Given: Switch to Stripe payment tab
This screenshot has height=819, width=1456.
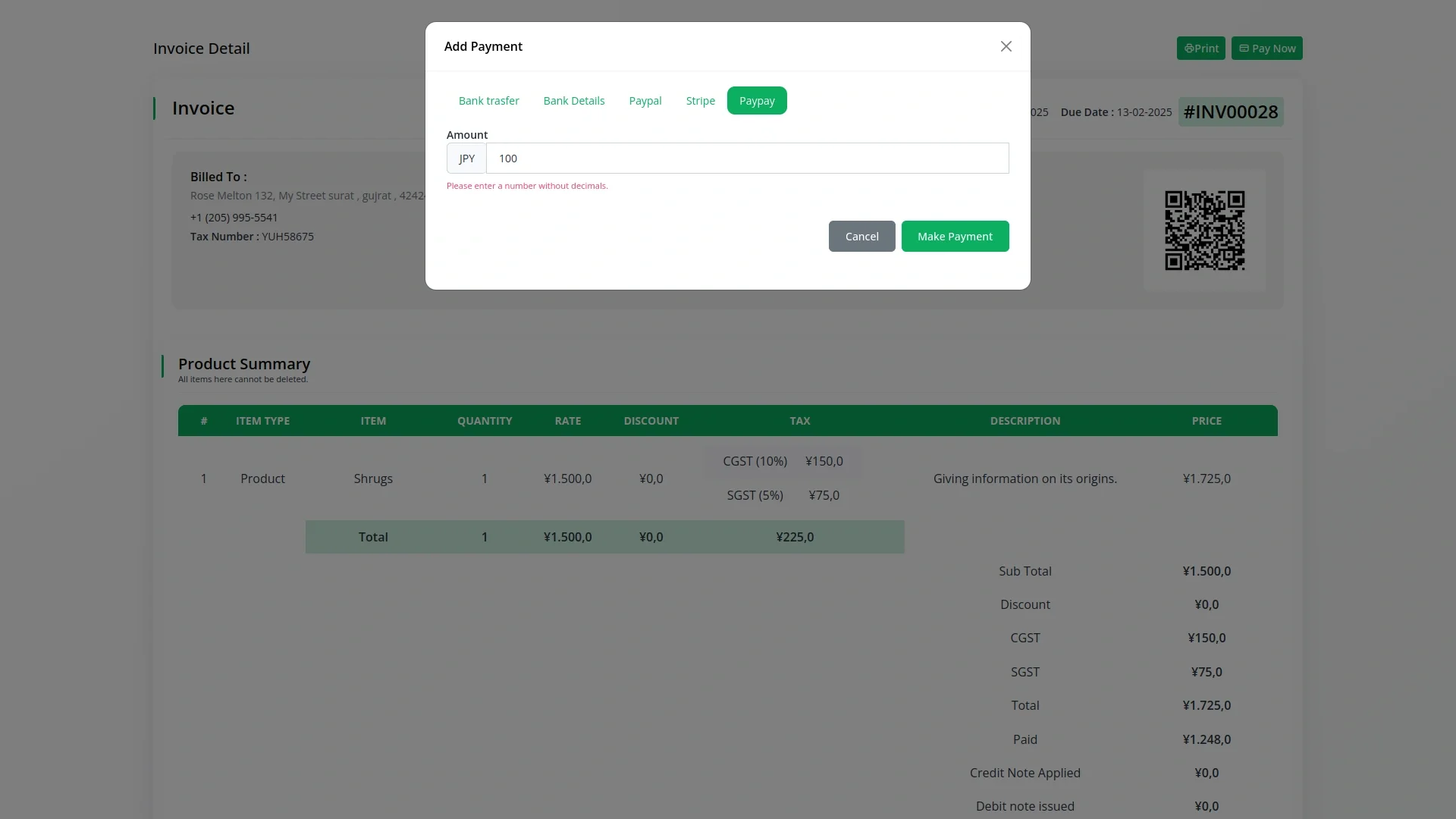Looking at the screenshot, I should click(x=700, y=101).
